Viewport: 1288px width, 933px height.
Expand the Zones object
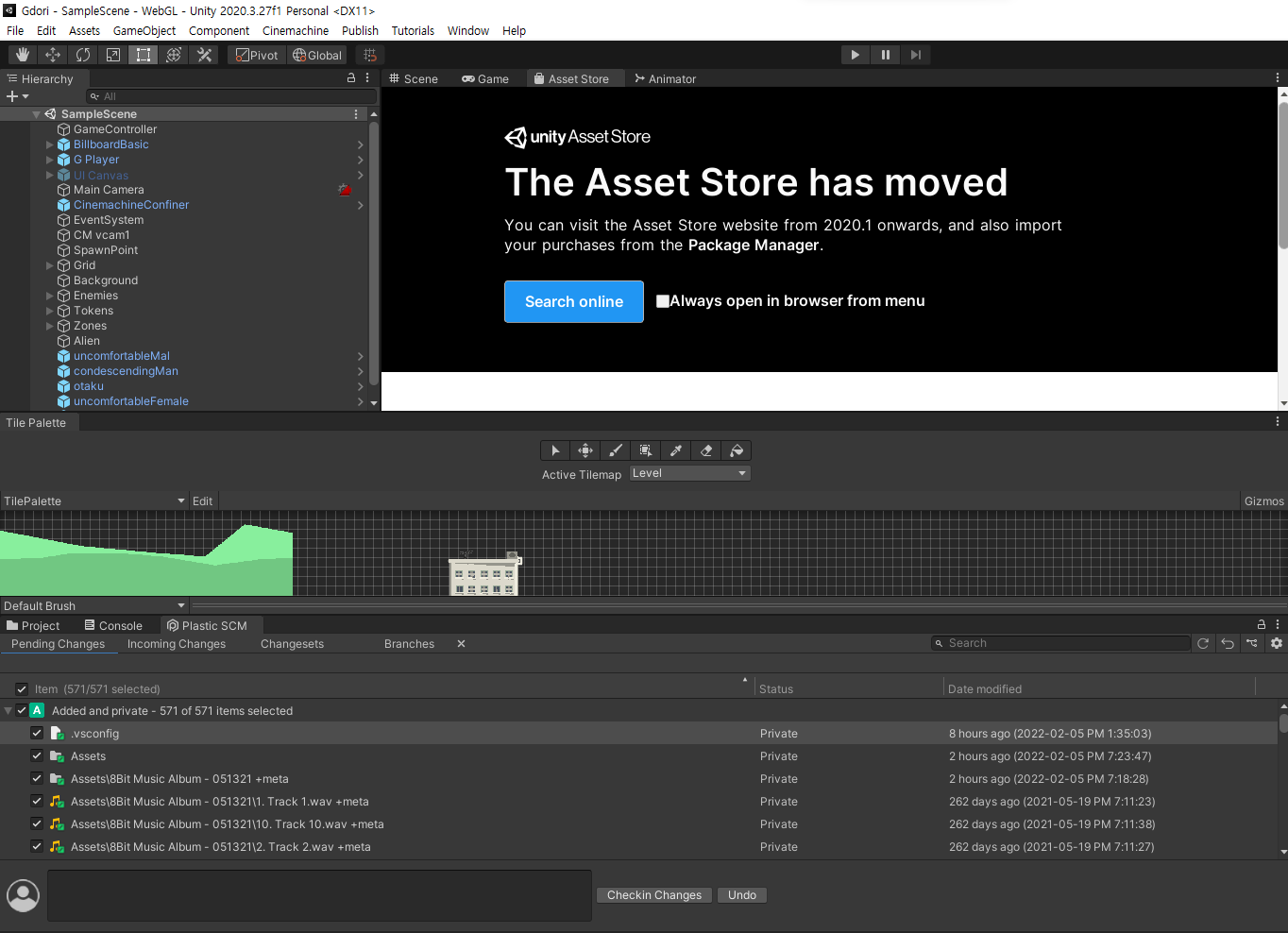click(50, 326)
